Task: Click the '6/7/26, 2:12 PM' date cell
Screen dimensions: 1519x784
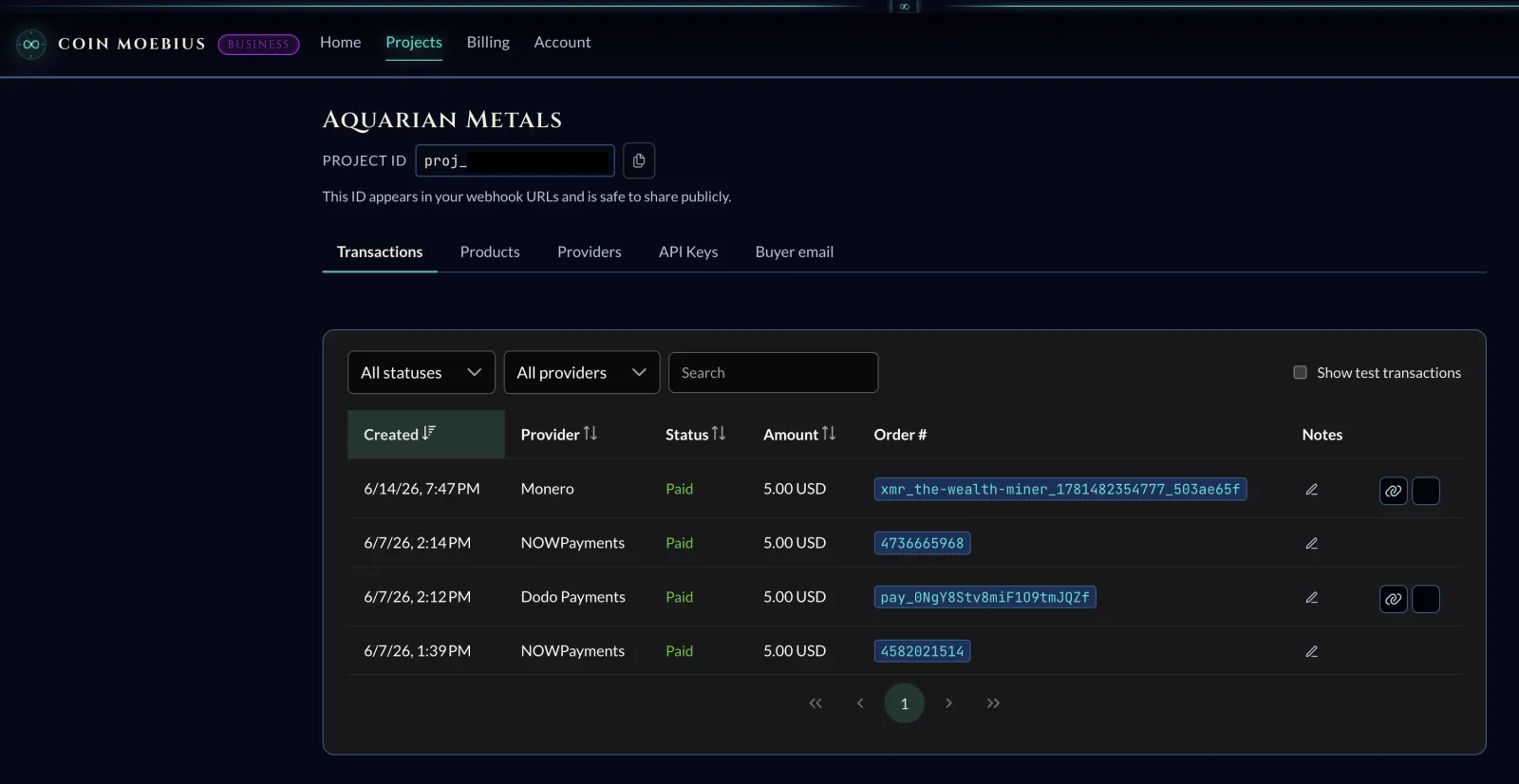Action: (417, 597)
